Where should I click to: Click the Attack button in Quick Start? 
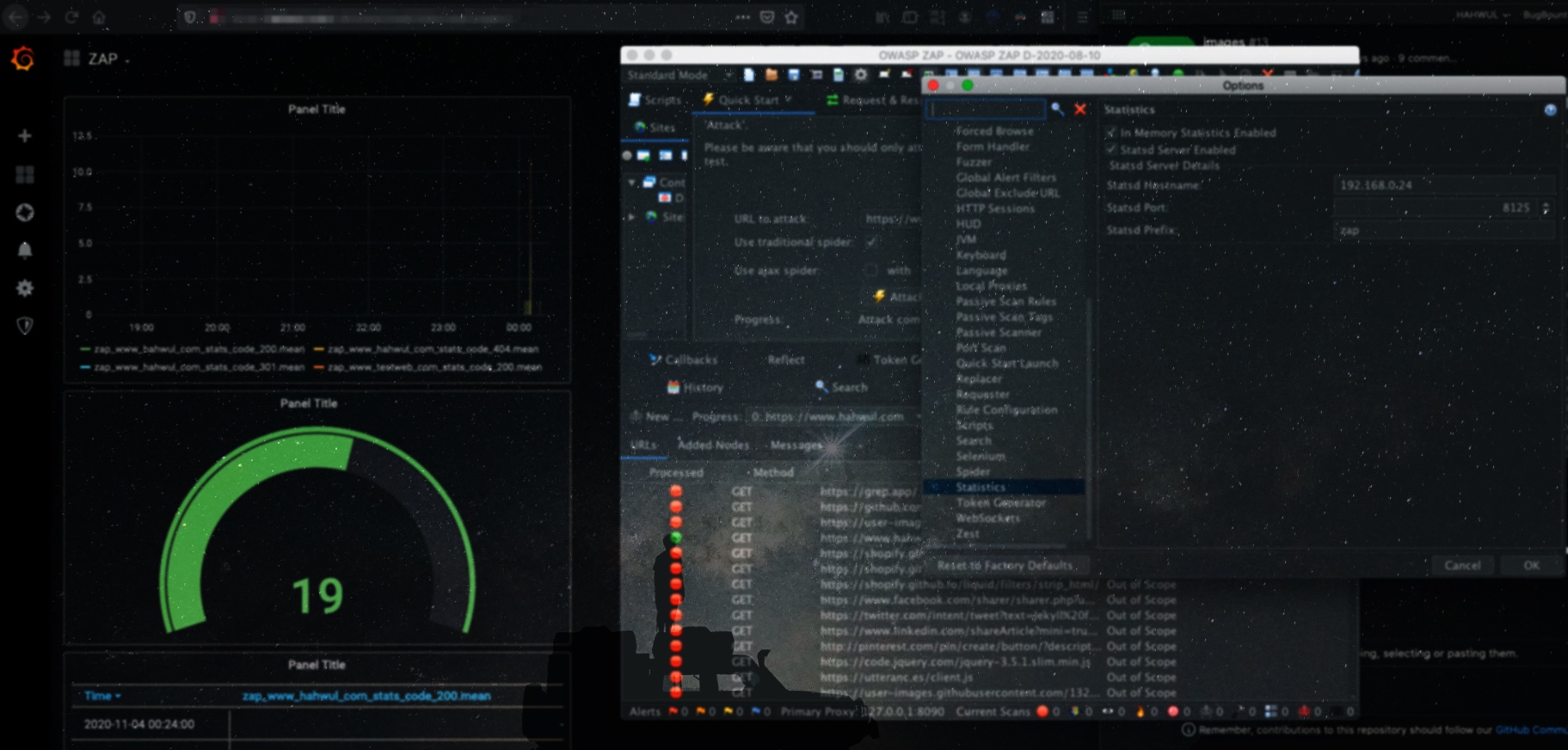click(x=896, y=297)
